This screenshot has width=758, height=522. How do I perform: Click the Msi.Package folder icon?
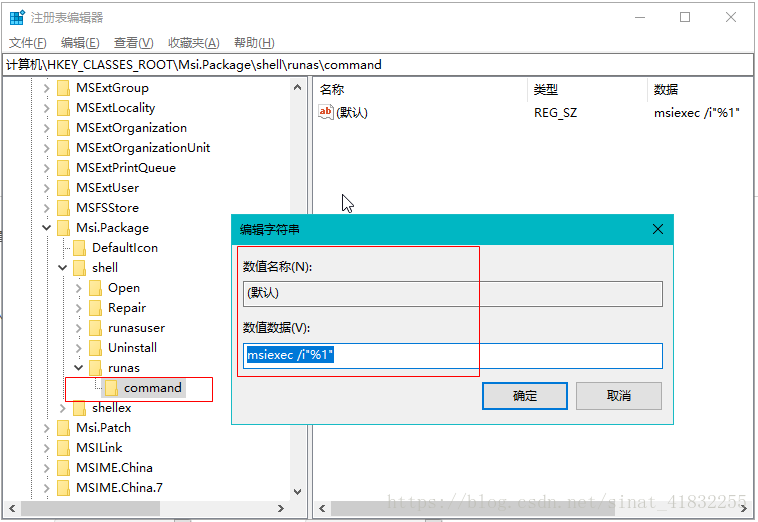63,228
